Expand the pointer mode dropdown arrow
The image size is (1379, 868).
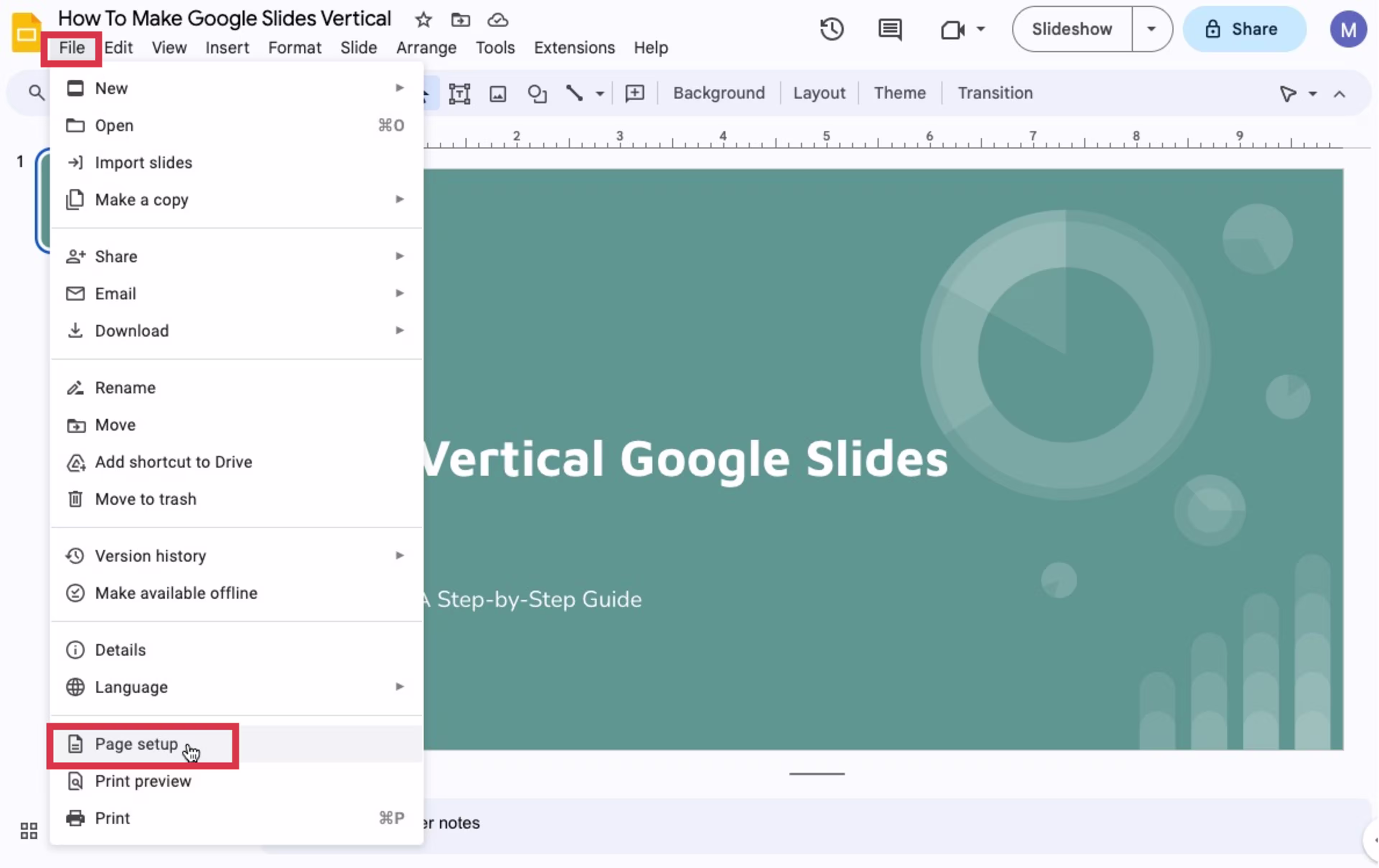tap(1313, 94)
